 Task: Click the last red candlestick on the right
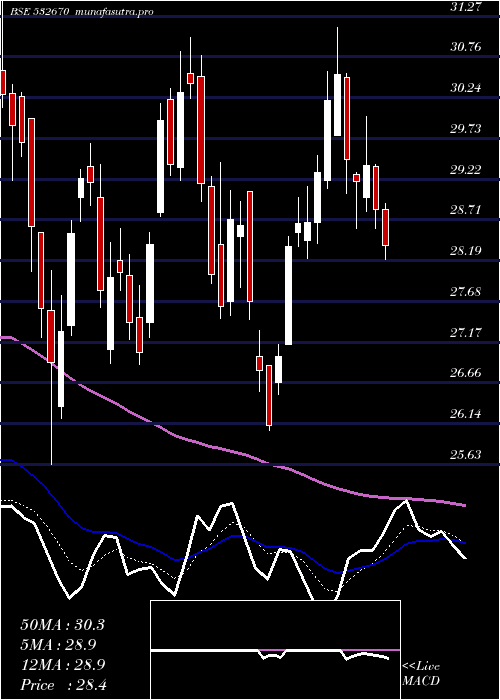tap(385, 227)
